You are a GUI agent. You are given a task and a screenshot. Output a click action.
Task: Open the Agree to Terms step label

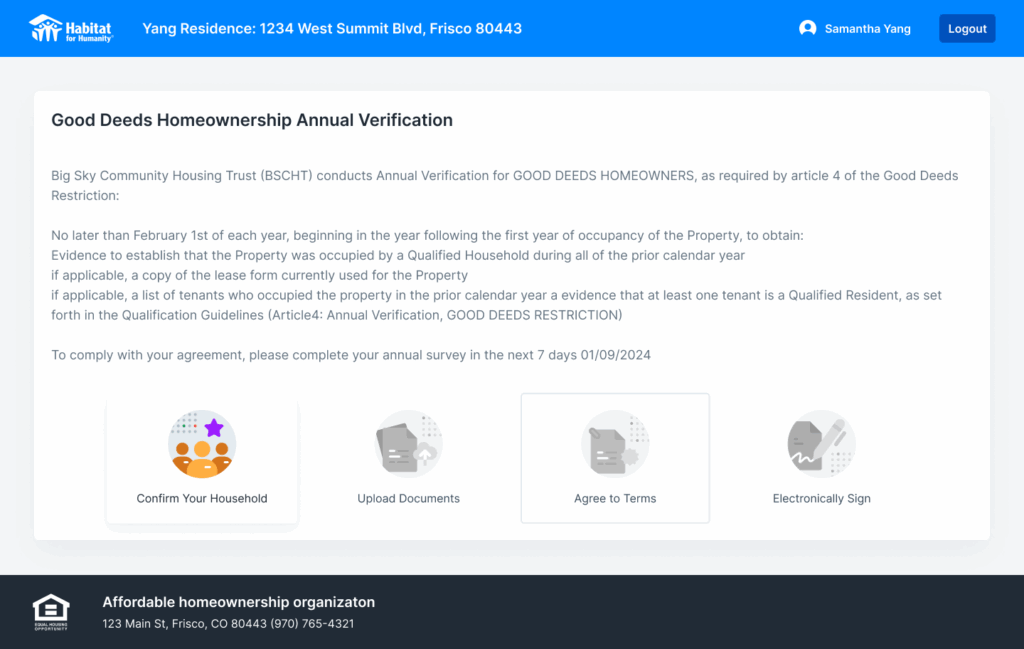pyautogui.click(x=615, y=498)
